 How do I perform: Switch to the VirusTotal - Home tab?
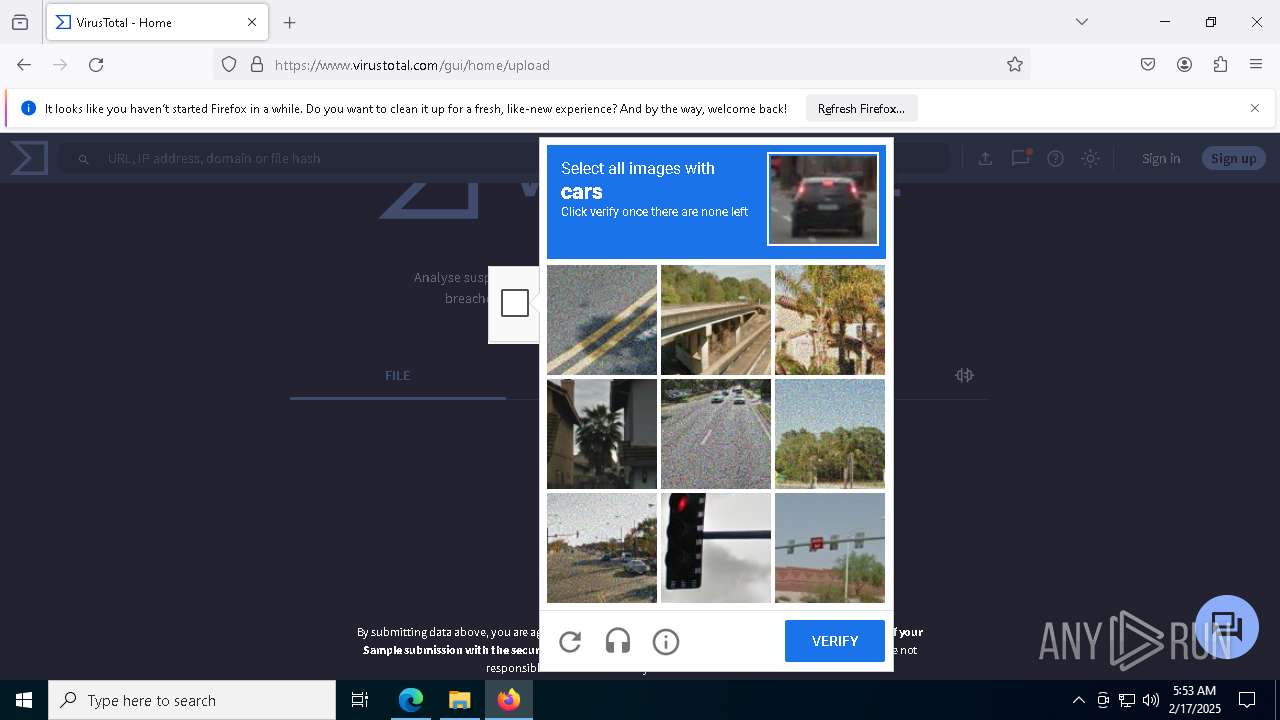click(x=157, y=22)
